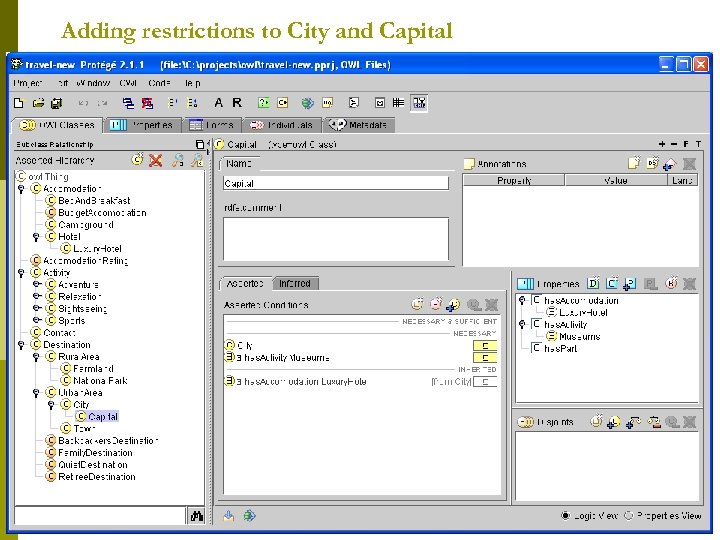Viewport: 720px width, 540px height.
Task: Select the Logic View radio button
Action: click(x=565, y=516)
